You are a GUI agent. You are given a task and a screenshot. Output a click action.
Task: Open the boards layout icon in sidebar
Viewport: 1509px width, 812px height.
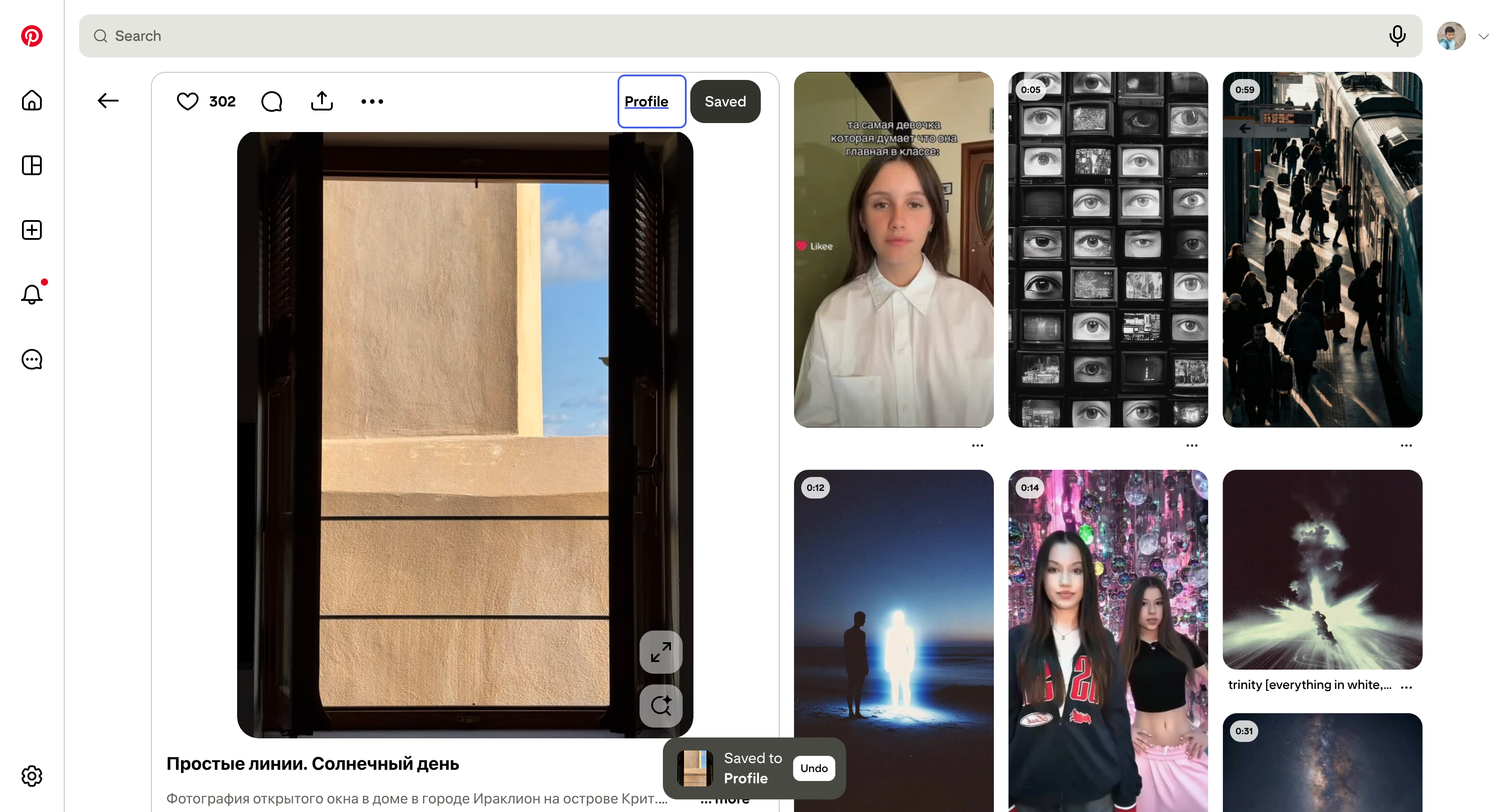31,165
